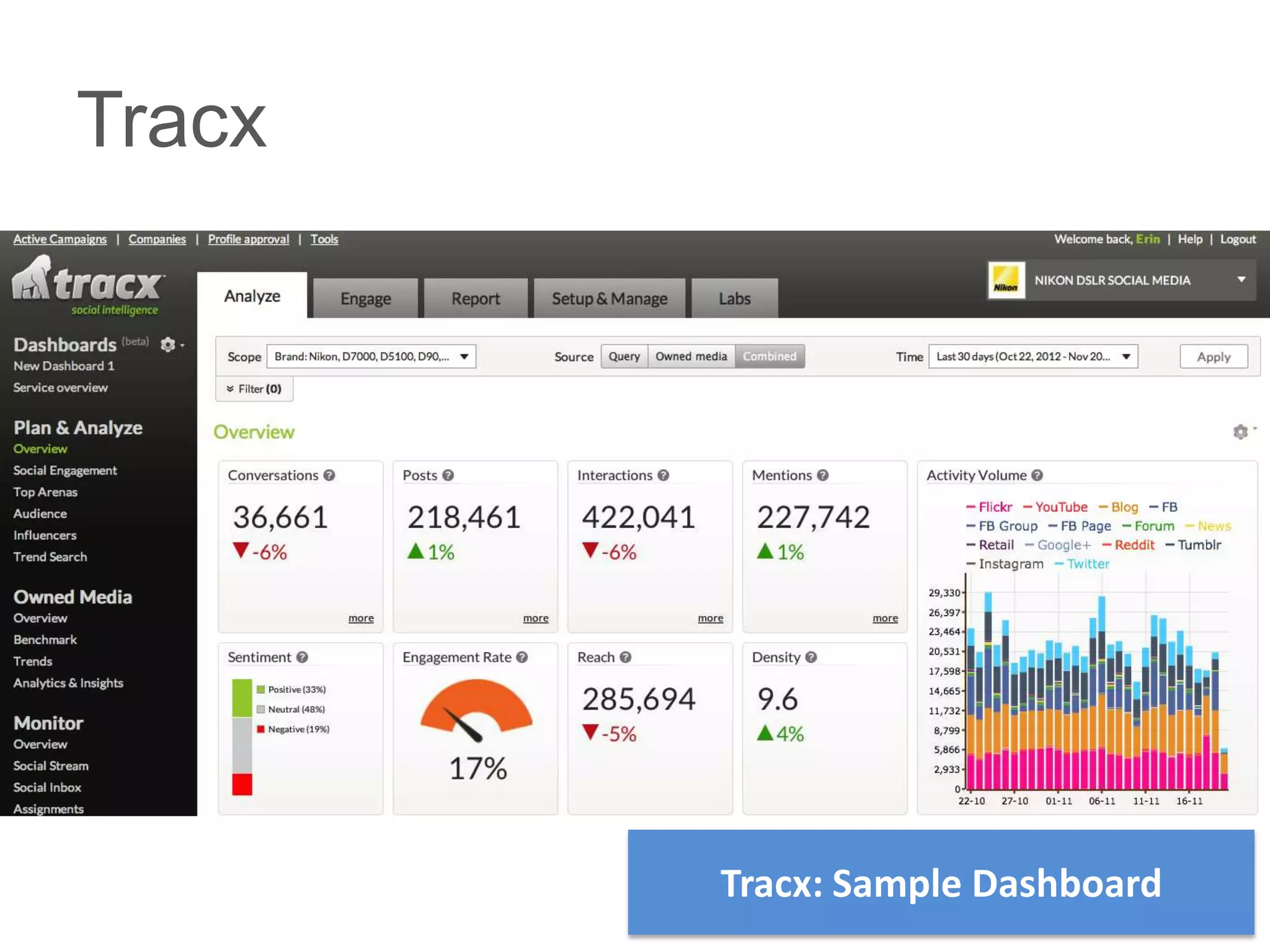Click more link under Mentions
Viewport: 1270px width, 952px height.
point(886,618)
